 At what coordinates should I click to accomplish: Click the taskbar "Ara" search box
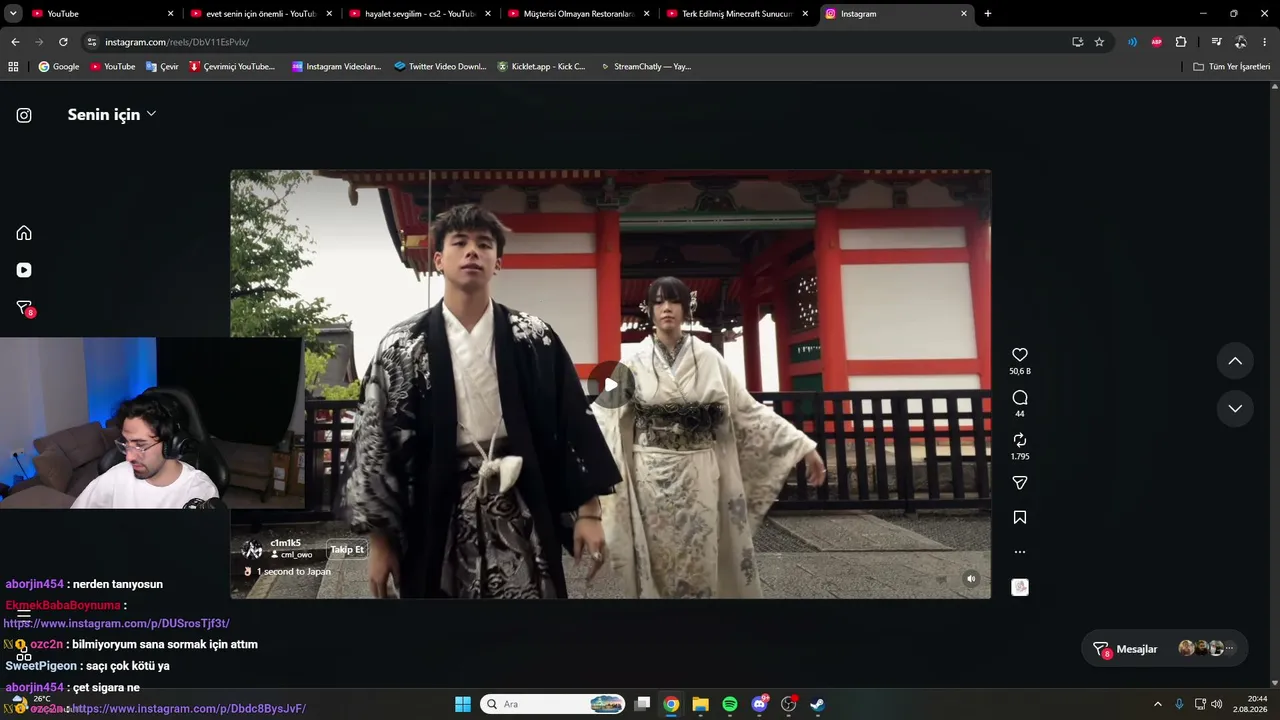(x=552, y=704)
